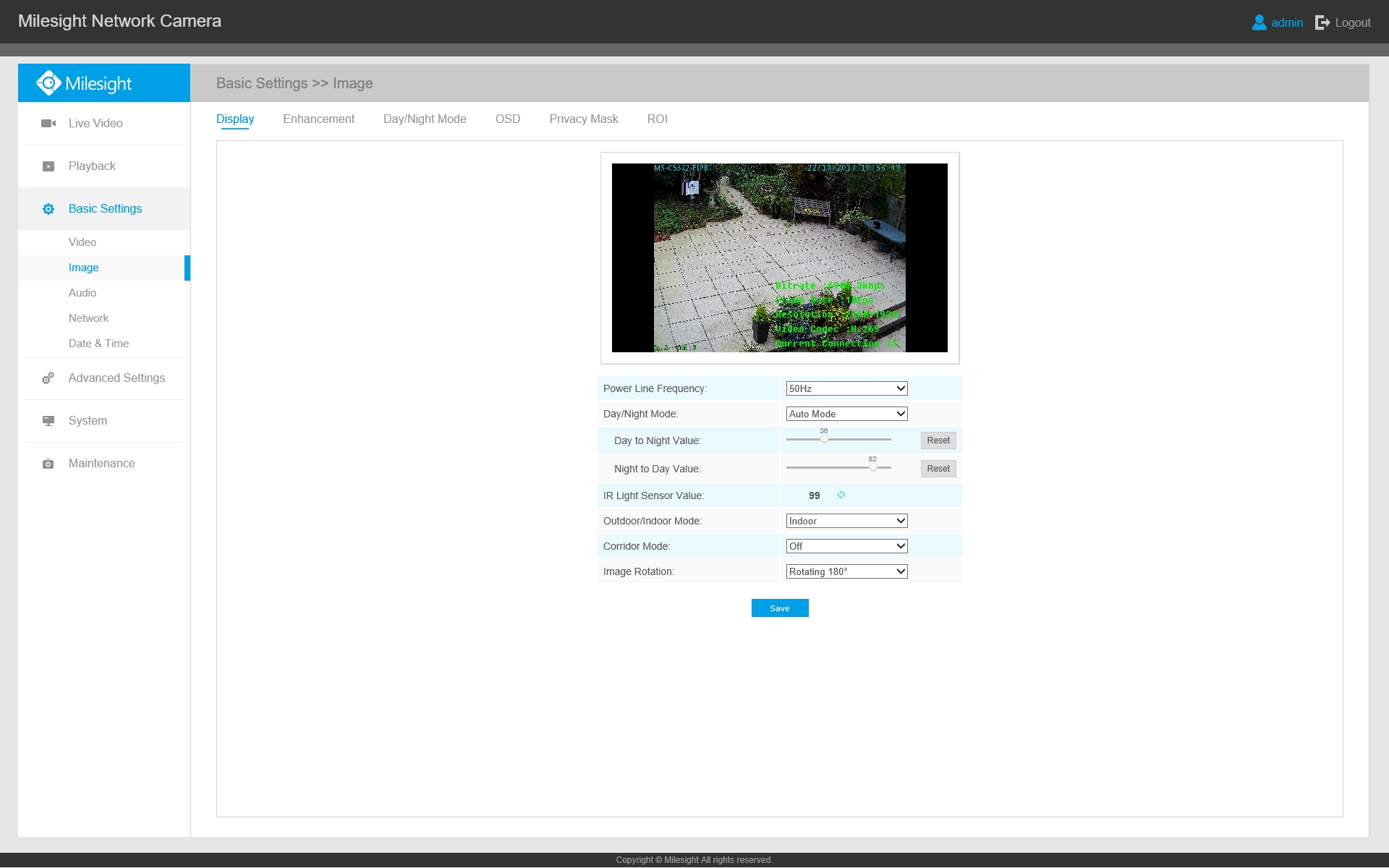Click the admin user icon

pos(1259,22)
